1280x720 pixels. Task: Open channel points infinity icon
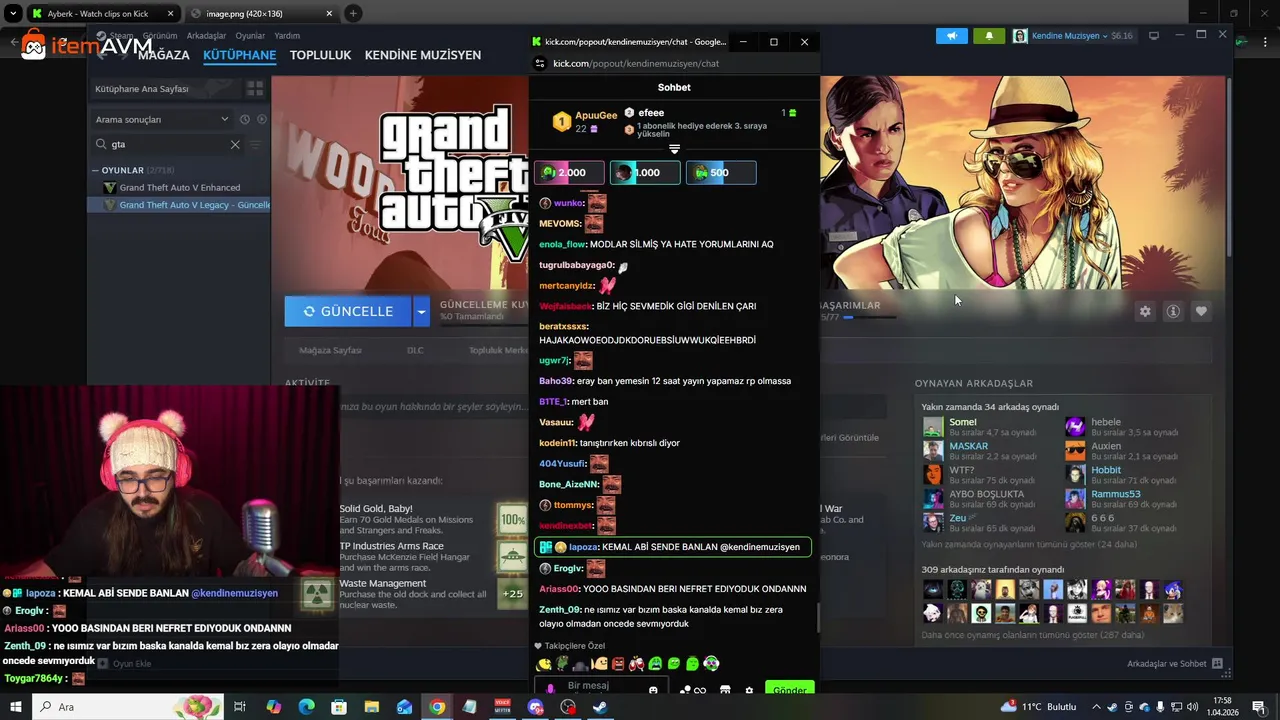pyautogui.click(x=699, y=690)
